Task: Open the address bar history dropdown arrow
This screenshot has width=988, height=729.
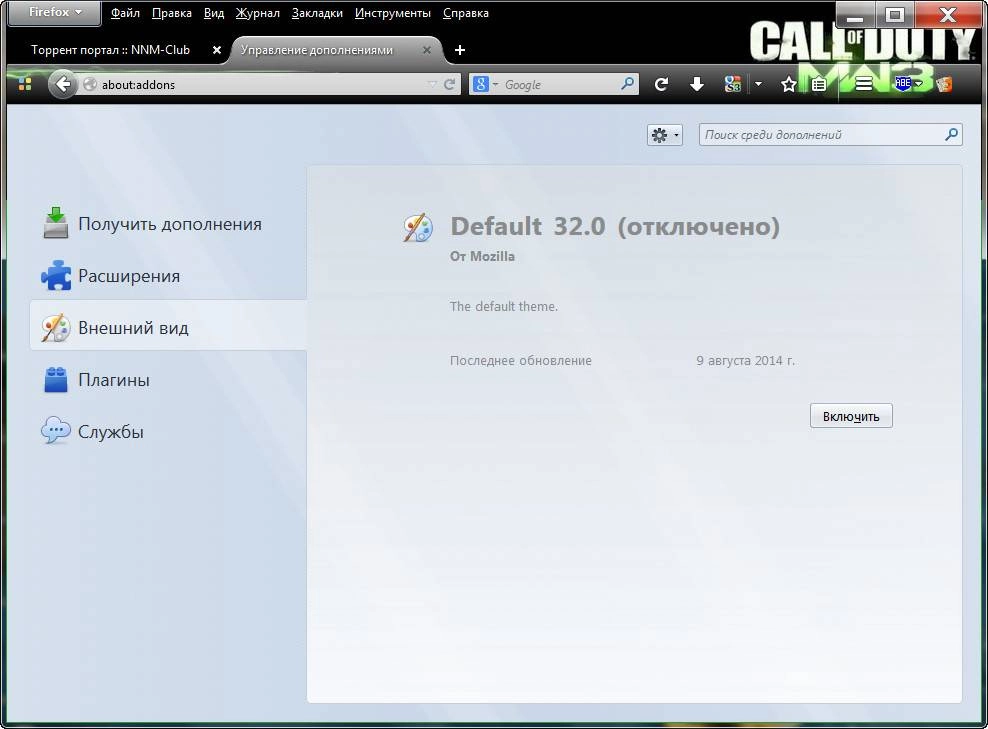Action: 432,84
